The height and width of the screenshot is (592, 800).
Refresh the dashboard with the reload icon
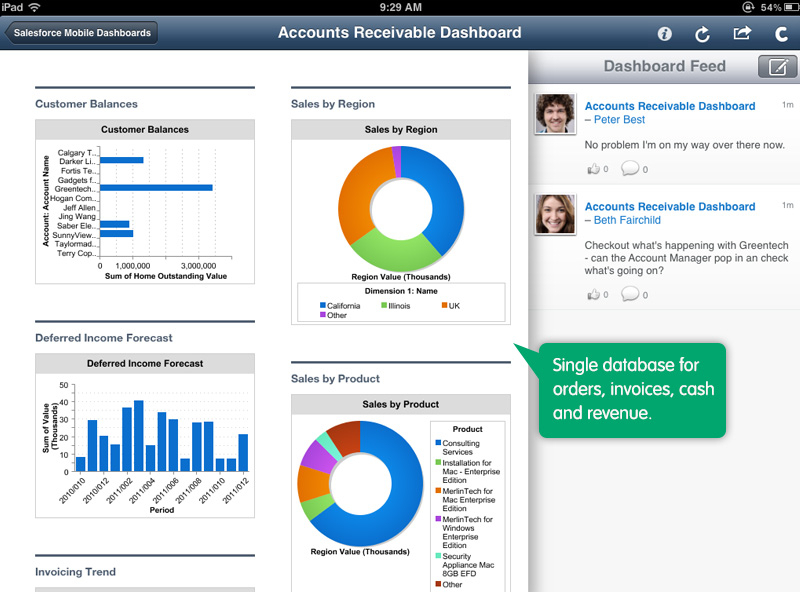[x=703, y=34]
